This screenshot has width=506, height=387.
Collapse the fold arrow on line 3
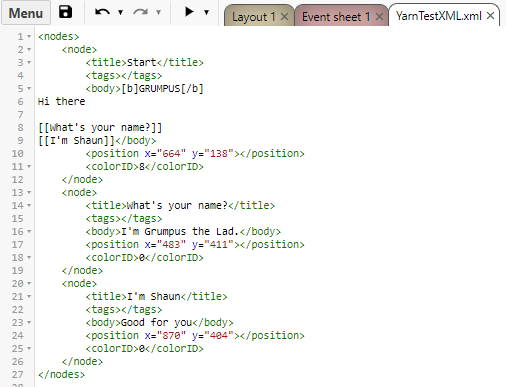pyautogui.click(x=29, y=63)
